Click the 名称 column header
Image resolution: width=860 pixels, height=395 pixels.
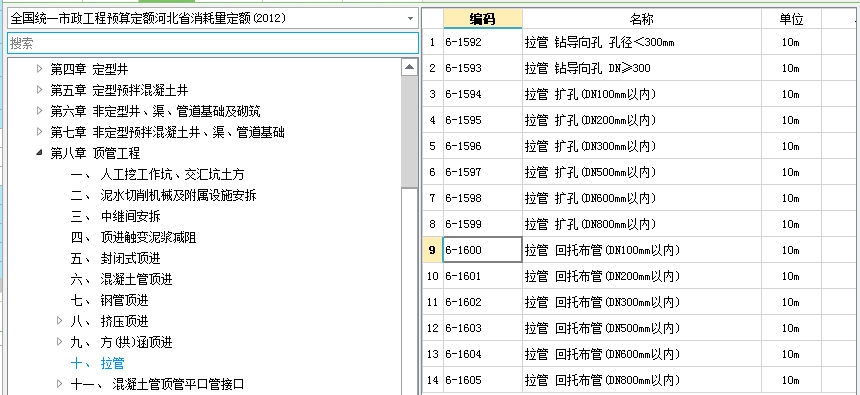tap(641, 19)
